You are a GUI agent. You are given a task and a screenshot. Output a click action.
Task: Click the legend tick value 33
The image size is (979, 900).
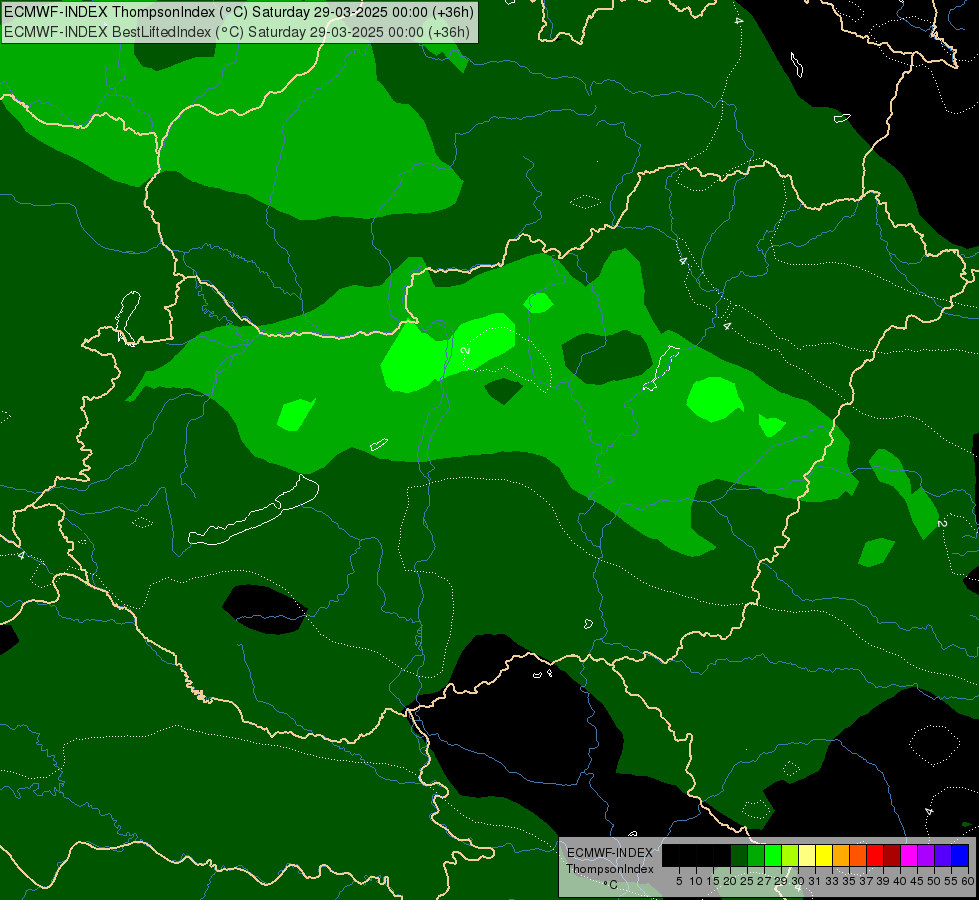(x=832, y=881)
